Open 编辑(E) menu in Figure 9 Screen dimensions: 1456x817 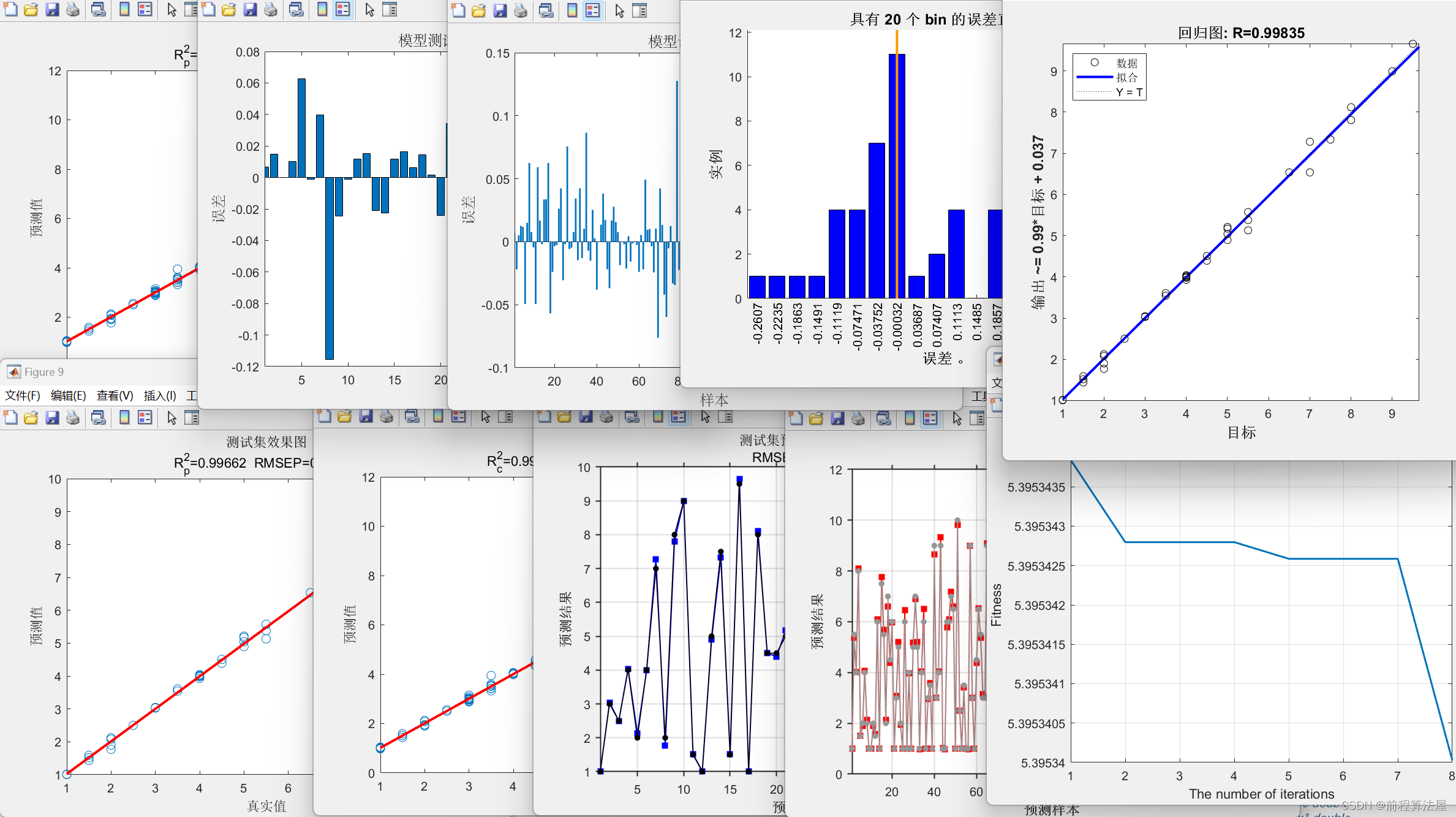pos(69,396)
